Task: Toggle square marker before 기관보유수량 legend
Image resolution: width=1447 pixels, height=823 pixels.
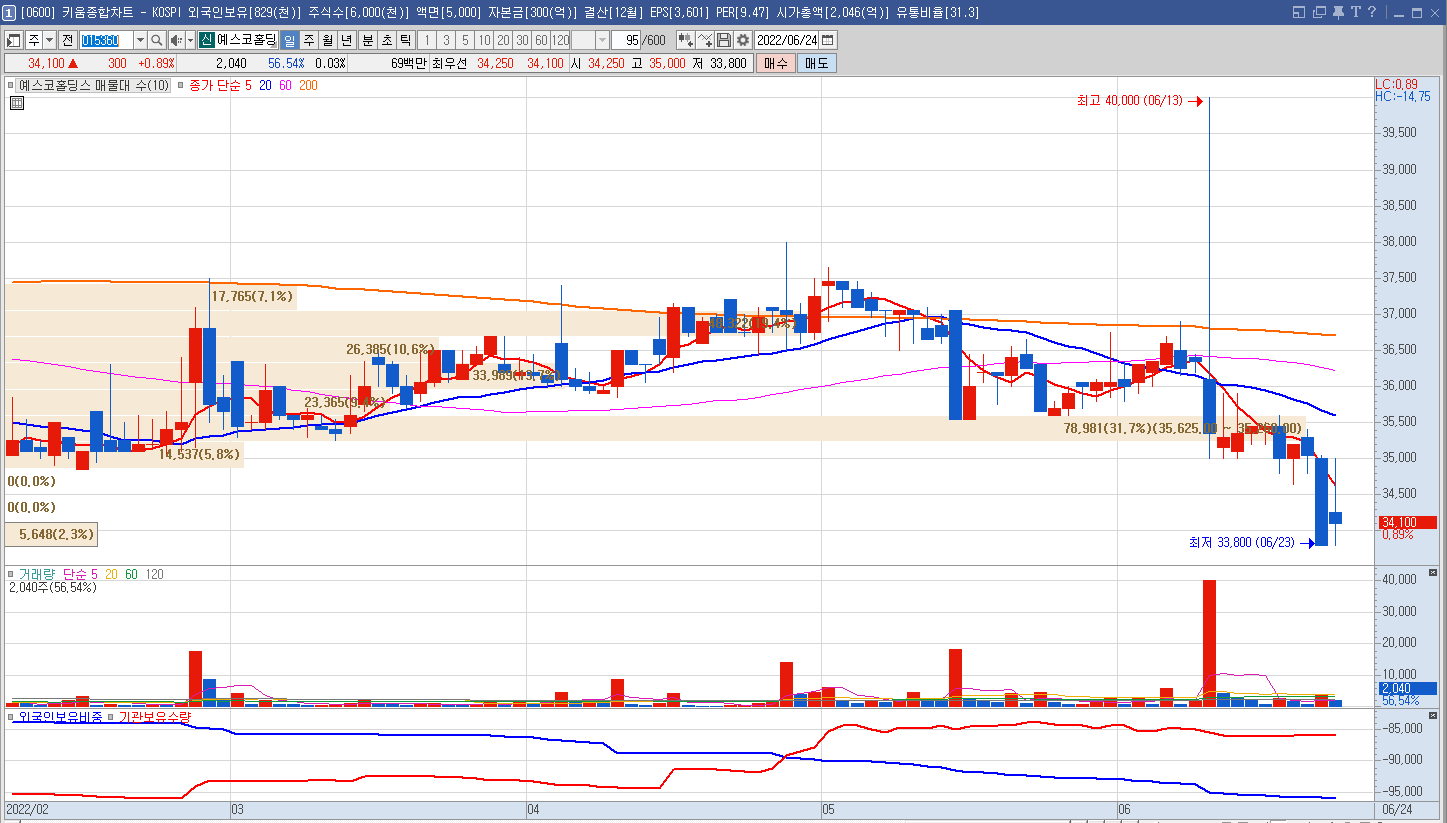Action: 111,717
